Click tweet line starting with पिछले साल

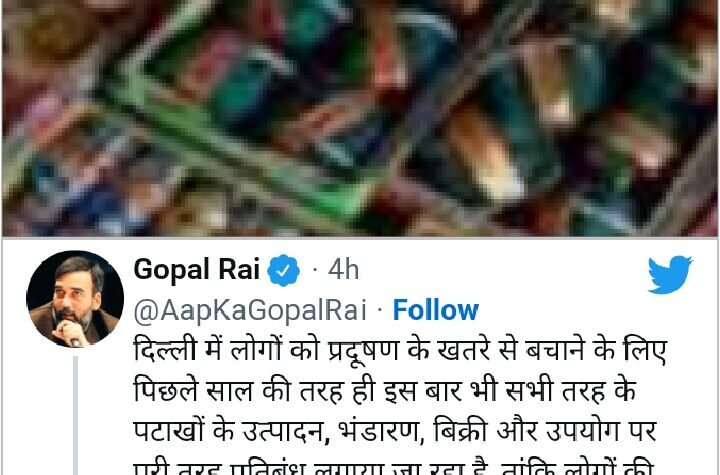click(385, 391)
